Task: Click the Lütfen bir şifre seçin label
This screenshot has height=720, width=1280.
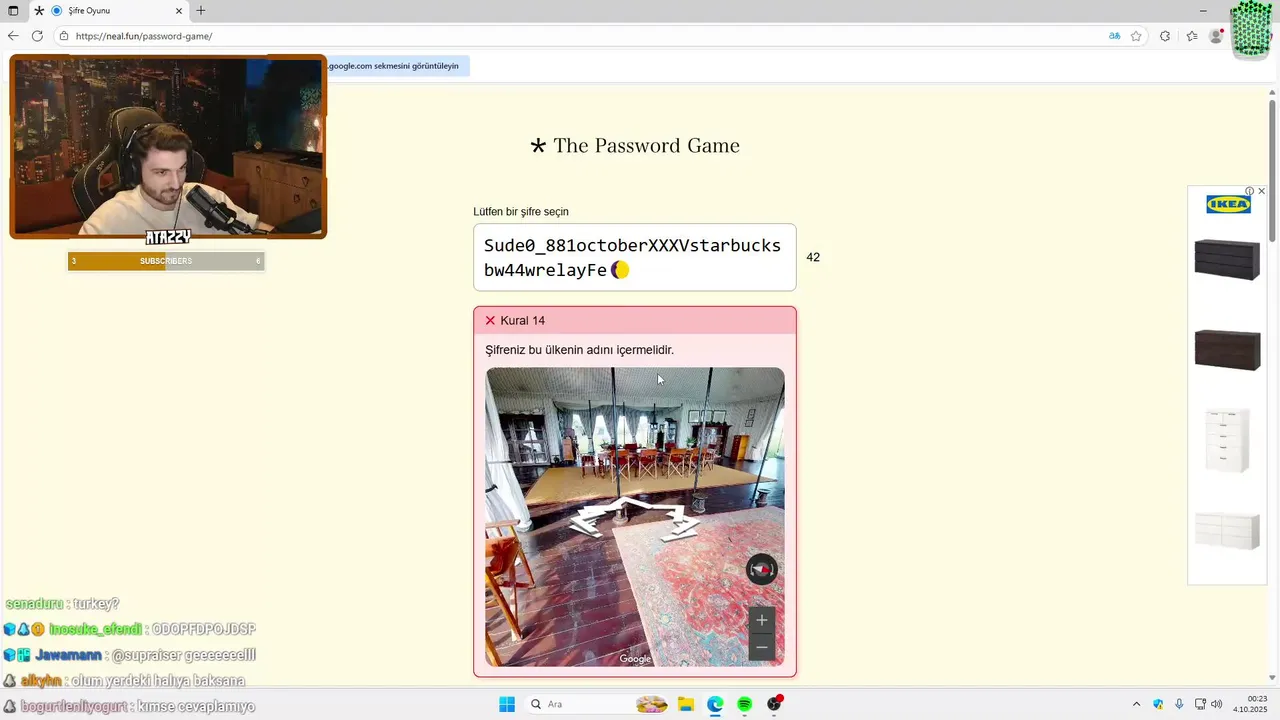Action: coord(521,212)
